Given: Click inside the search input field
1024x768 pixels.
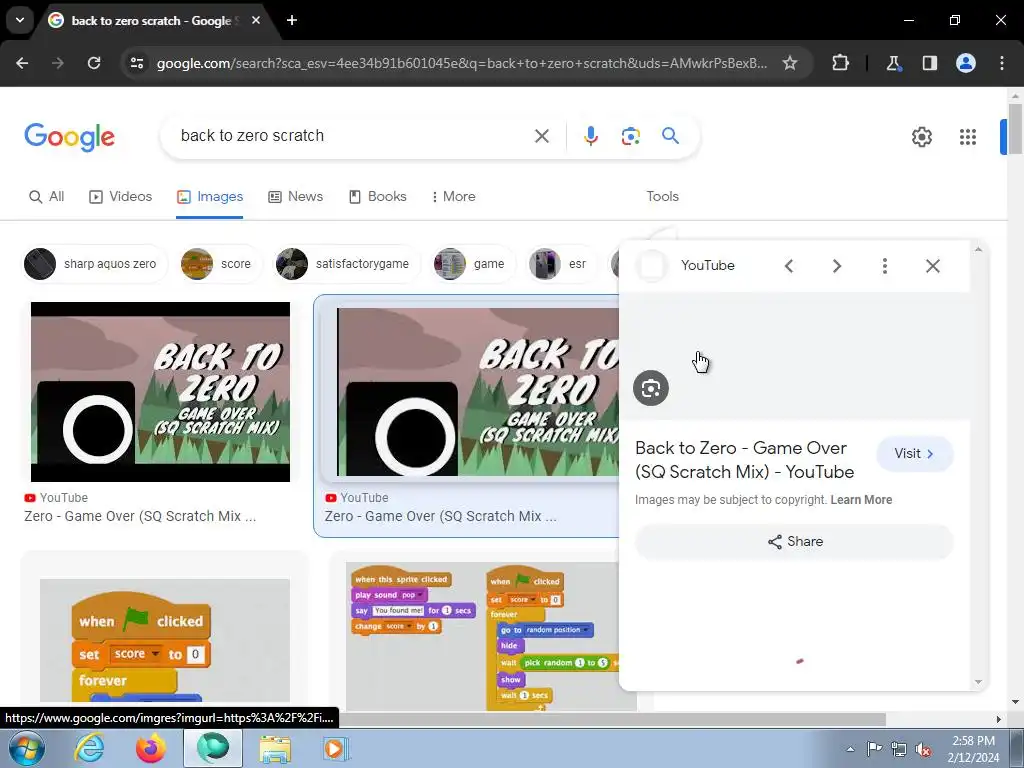Looking at the screenshot, I should click(x=353, y=136).
